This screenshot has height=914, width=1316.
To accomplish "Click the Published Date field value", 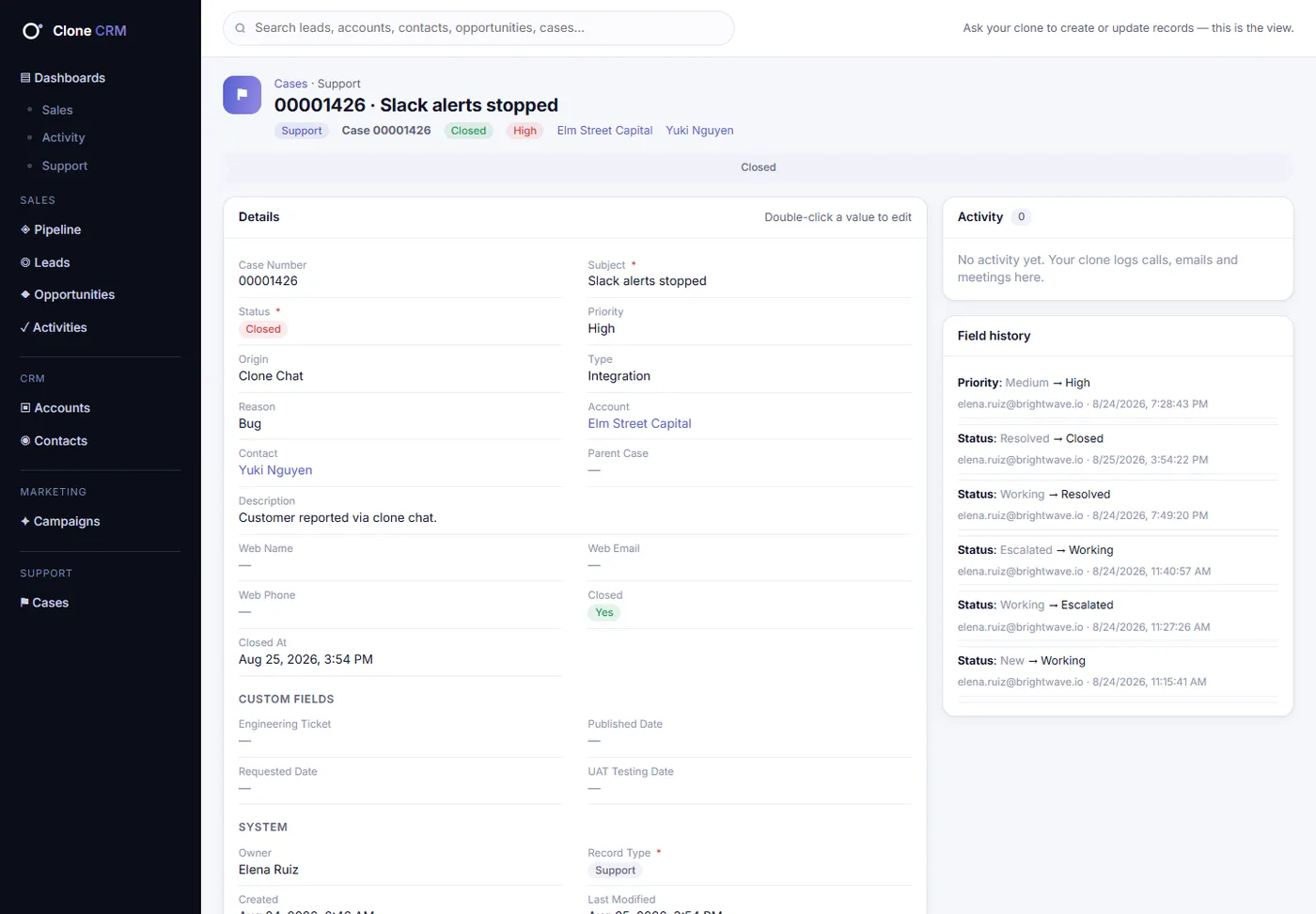I will (x=594, y=741).
